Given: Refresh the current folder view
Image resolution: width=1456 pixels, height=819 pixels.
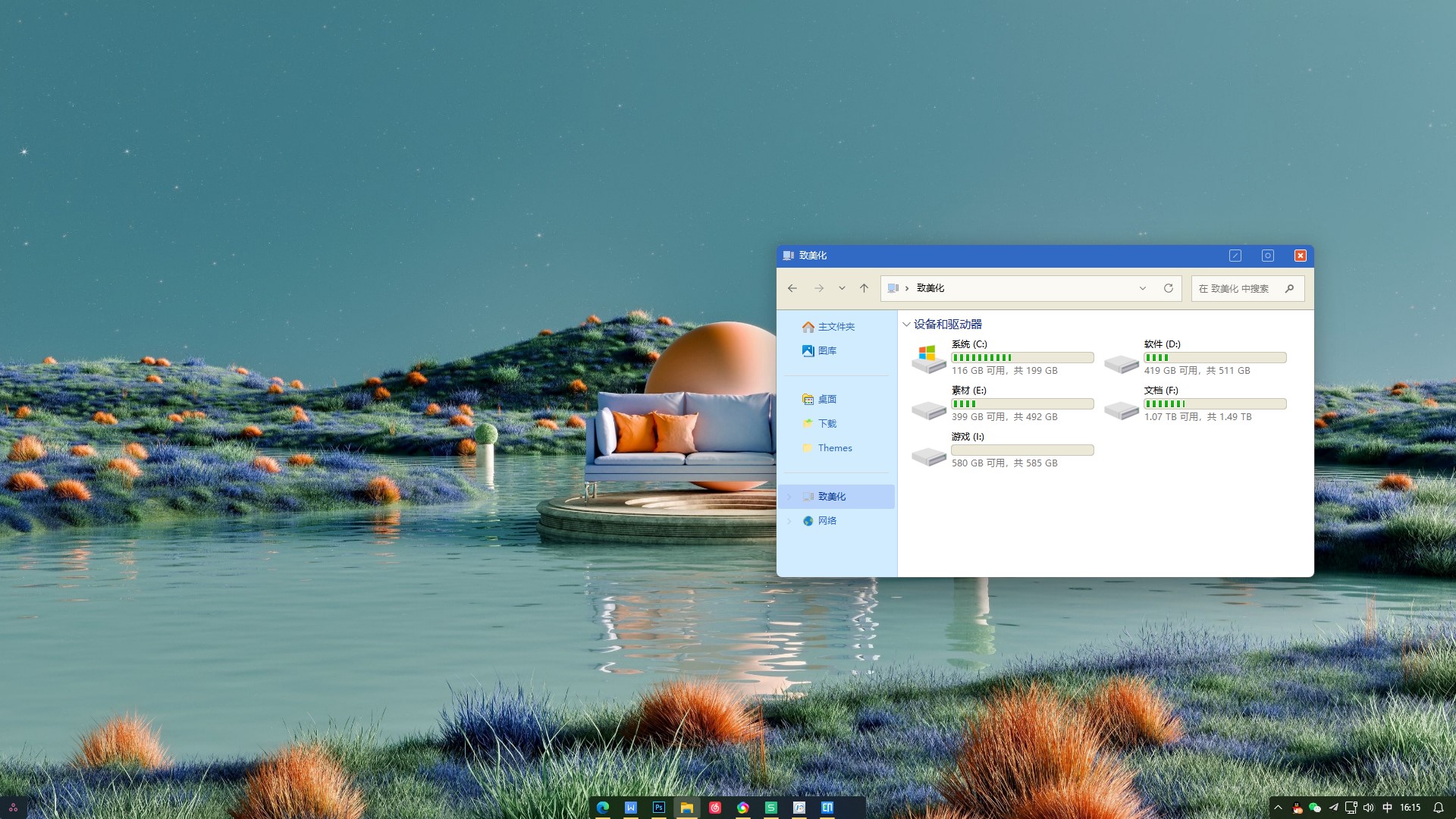Looking at the screenshot, I should 1168,288.
